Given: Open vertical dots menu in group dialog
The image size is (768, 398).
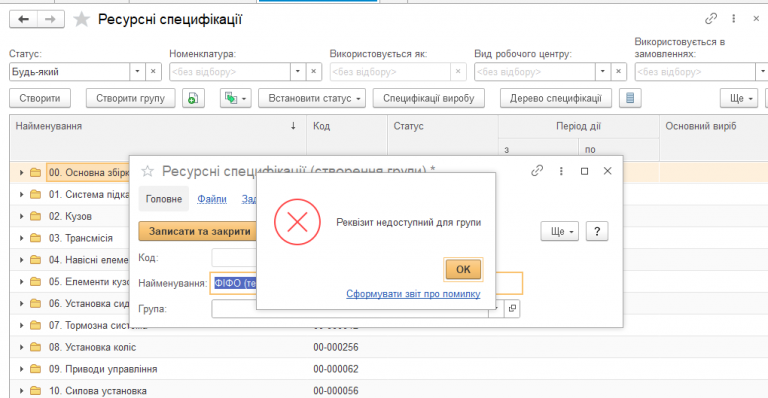Looking at the screenshot, I should coord(561,171).
